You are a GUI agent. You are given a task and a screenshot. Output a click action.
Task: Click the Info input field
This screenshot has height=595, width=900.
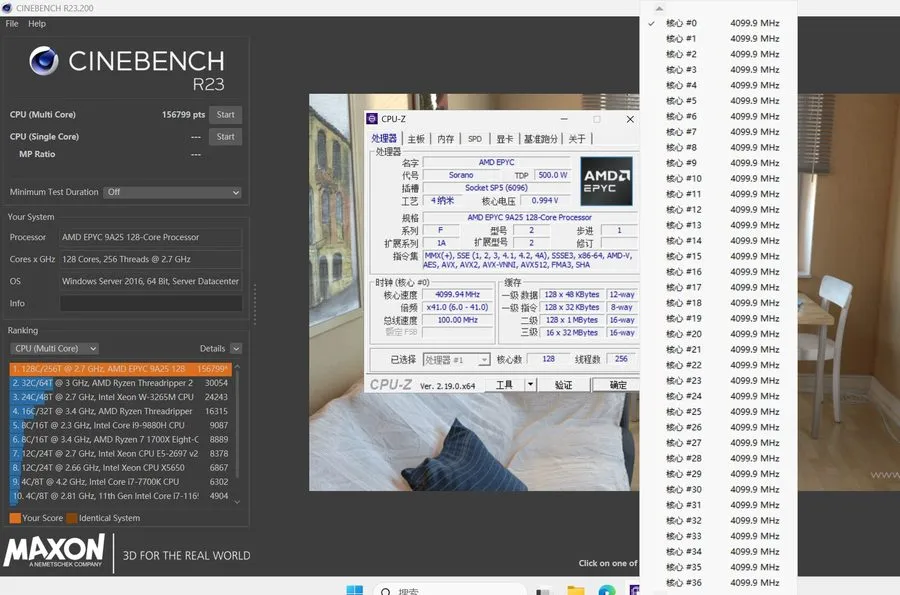[x=151, y=303]
